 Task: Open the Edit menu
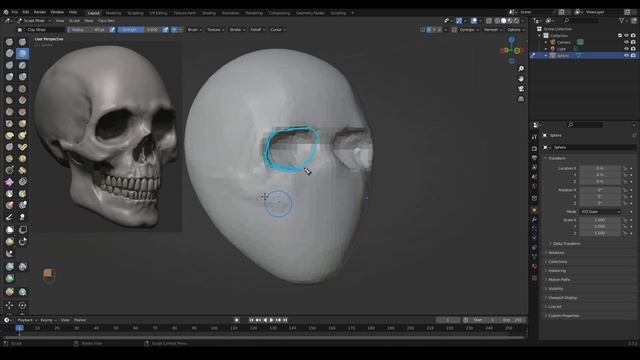click(x=26, y=12)
